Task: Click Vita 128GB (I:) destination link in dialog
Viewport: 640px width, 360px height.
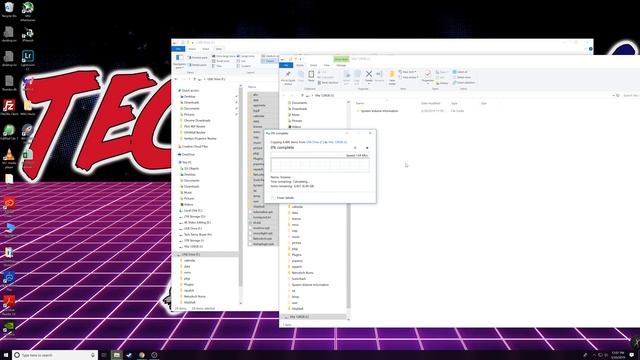Action: tap(338, 142)
